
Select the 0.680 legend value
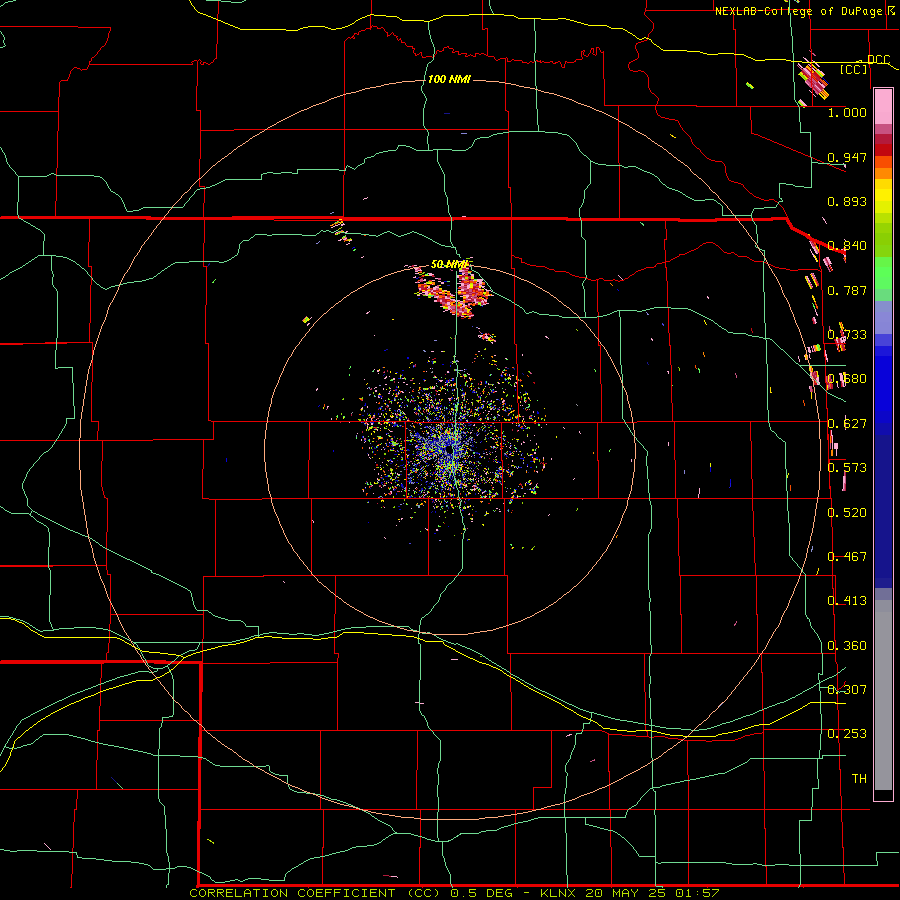click(x=847, y=378)
